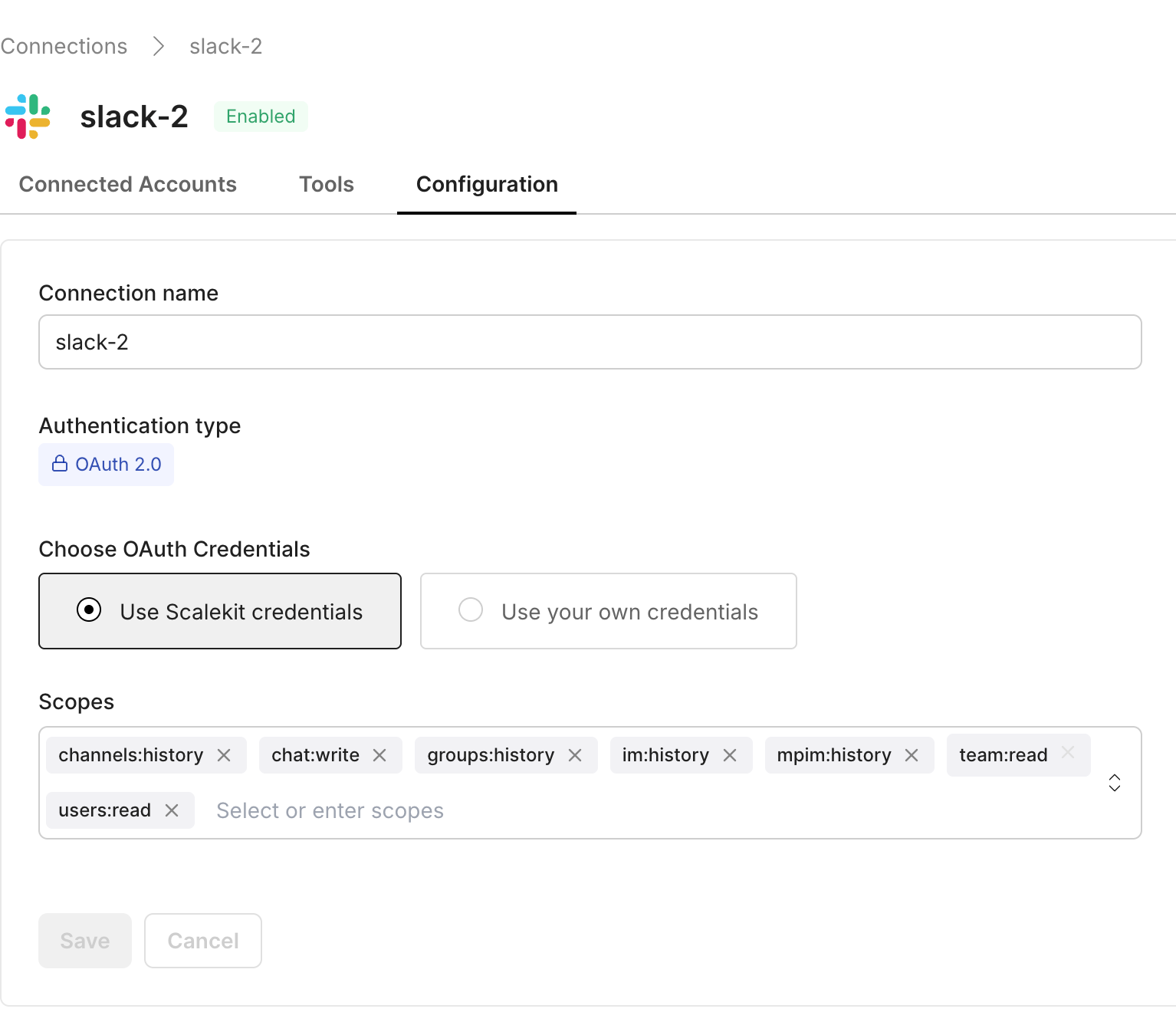
Task: Go back to Connections breadcrumb
Action: 64,46
